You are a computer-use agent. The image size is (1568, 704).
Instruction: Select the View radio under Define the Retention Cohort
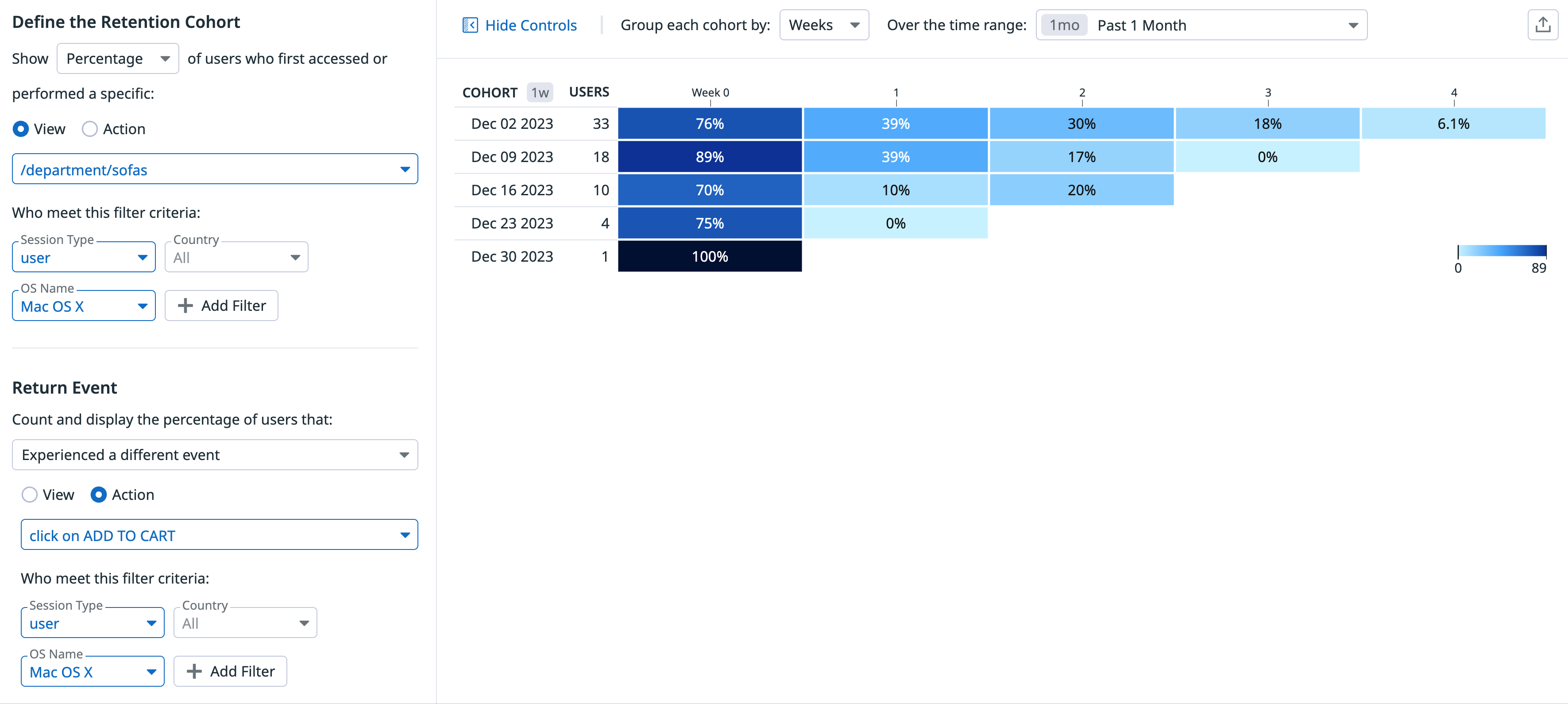21,129
